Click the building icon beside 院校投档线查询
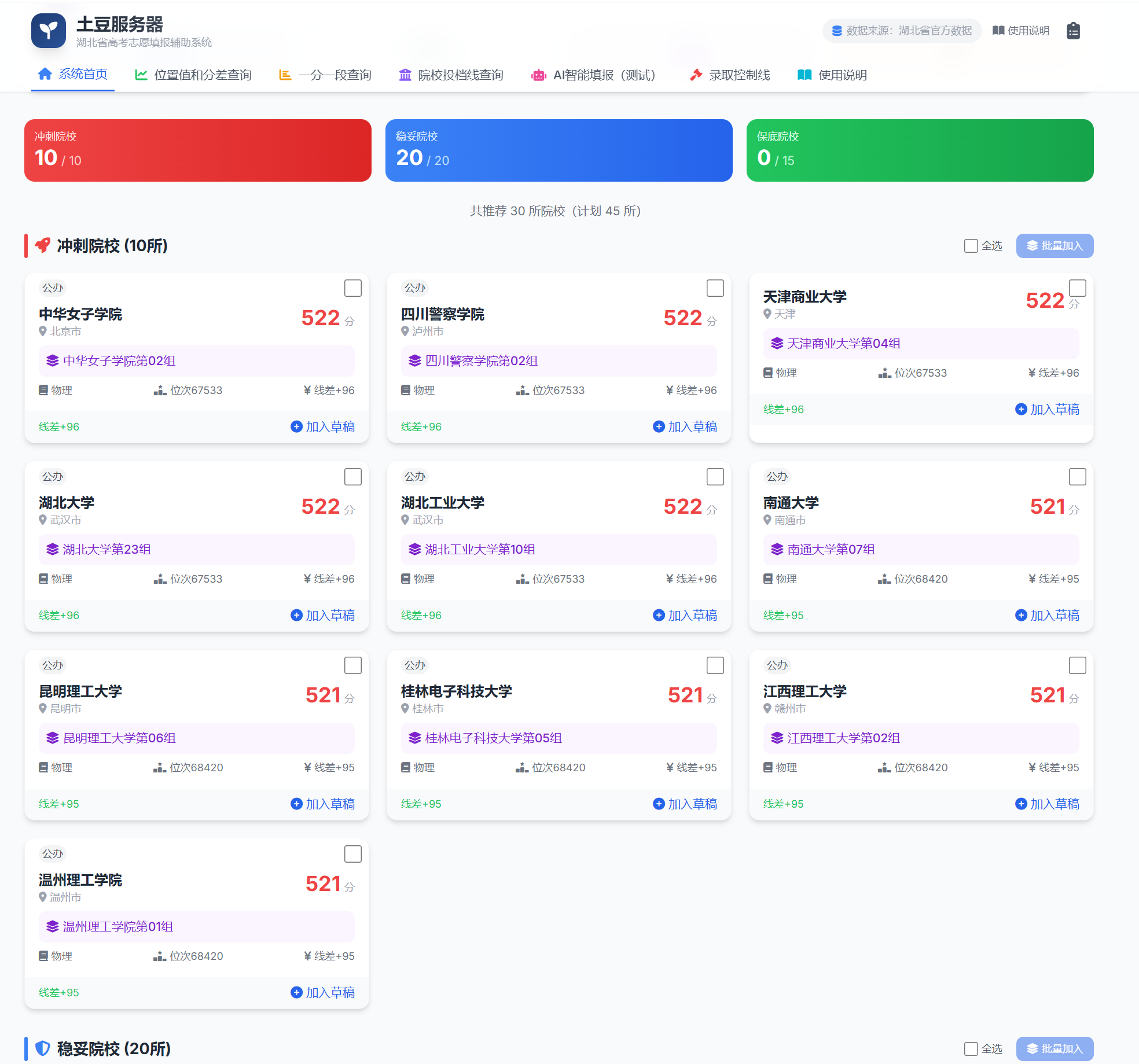The height and width of the screenshot is (1064, 1139). click(405, 75)
